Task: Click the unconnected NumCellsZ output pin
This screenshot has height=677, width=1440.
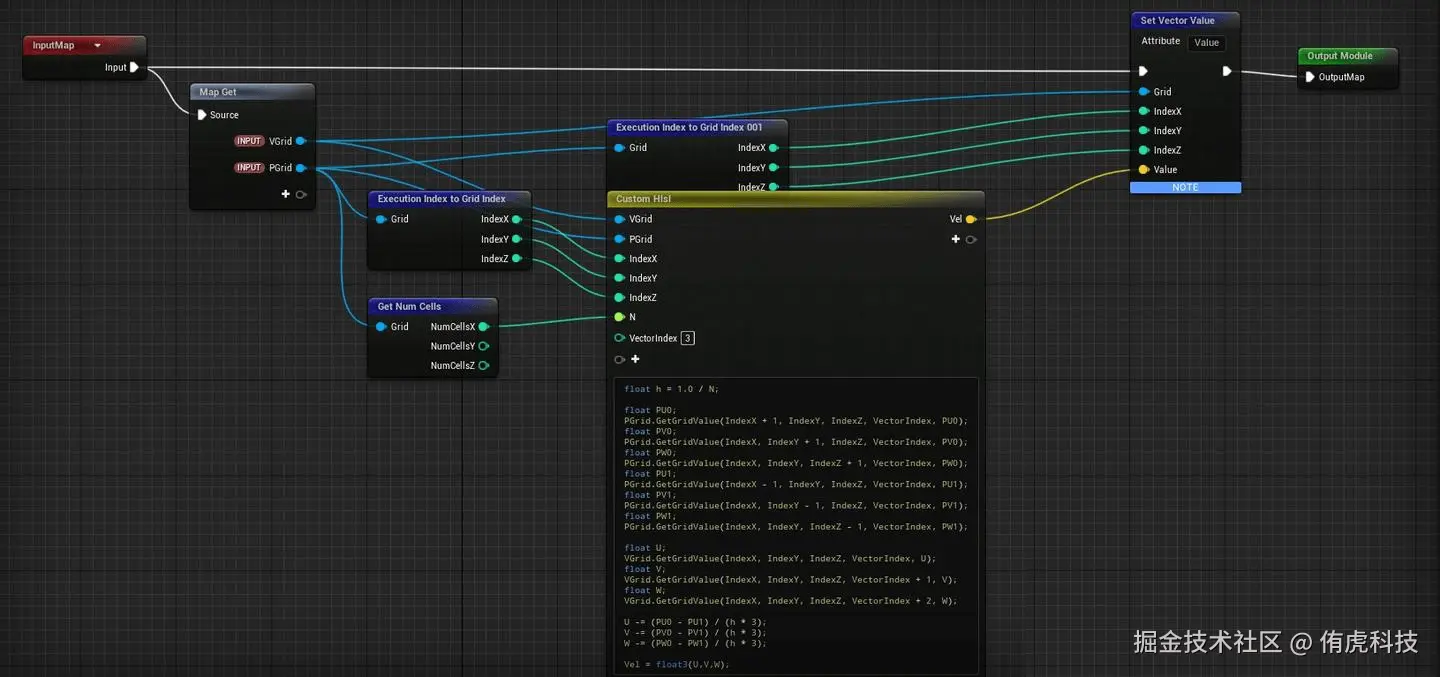Action: click(483, 366)
